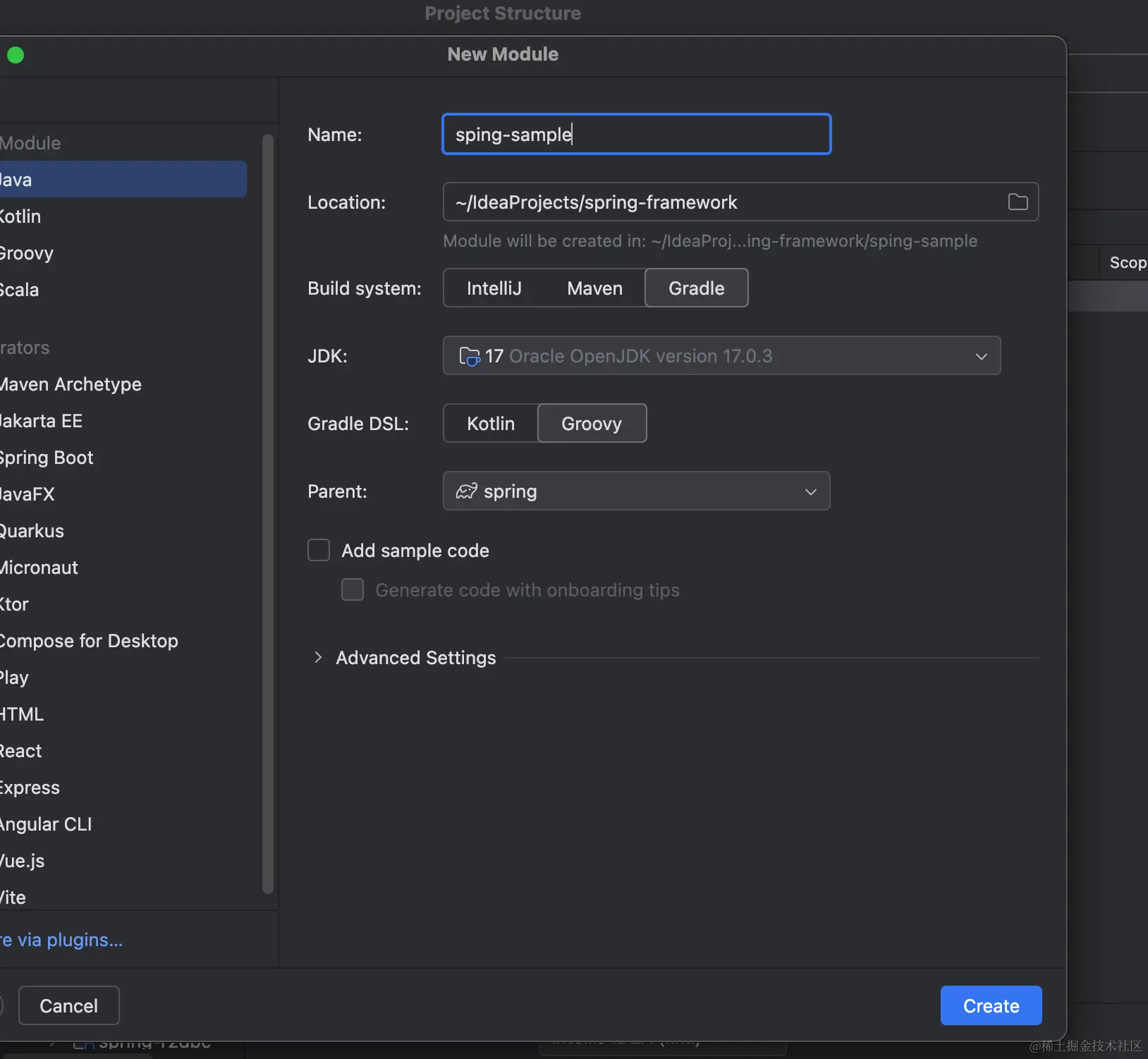
Task: Click inside the module Name field
Action: point(636,134)
